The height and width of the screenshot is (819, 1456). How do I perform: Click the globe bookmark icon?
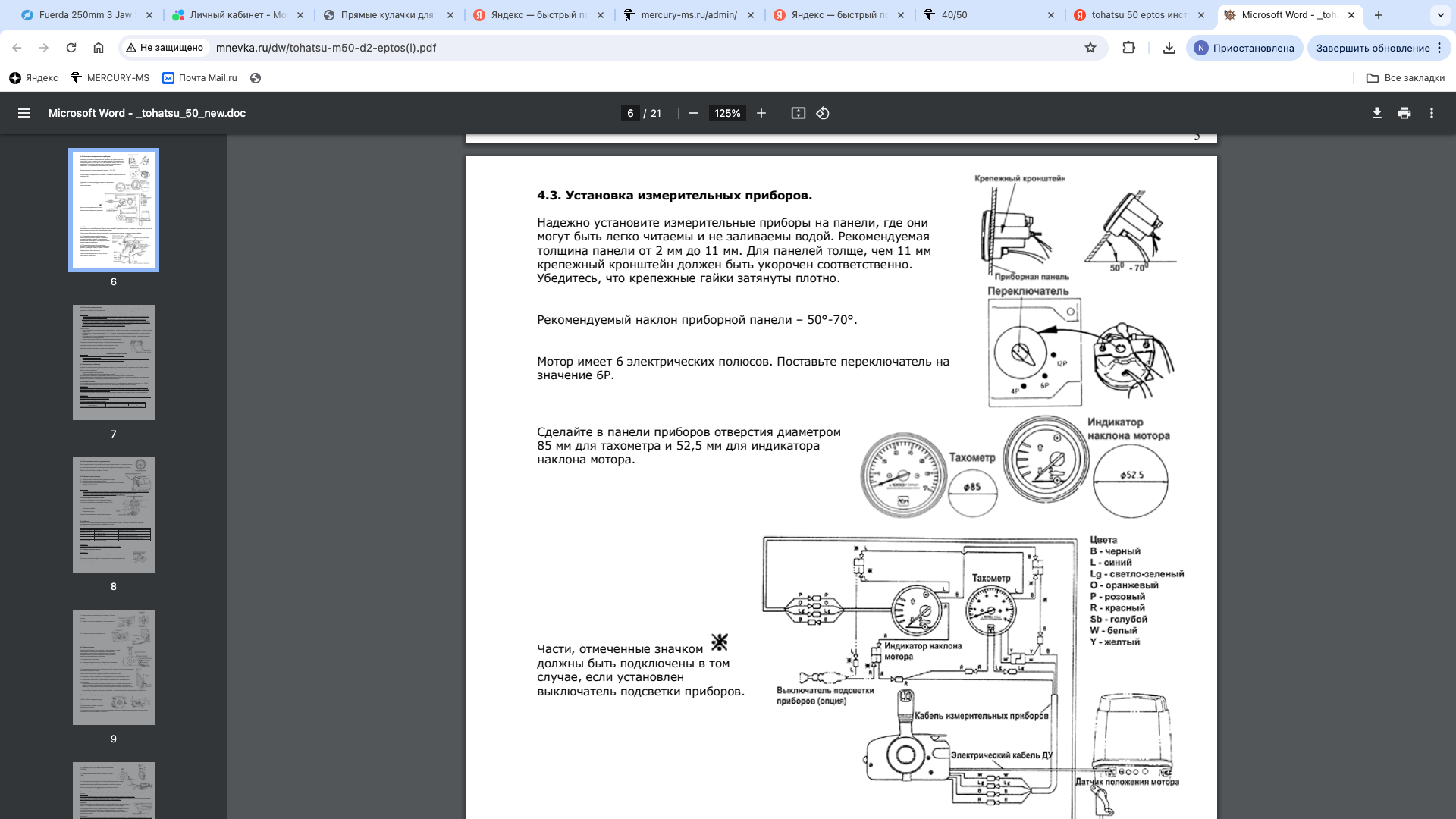256,78
